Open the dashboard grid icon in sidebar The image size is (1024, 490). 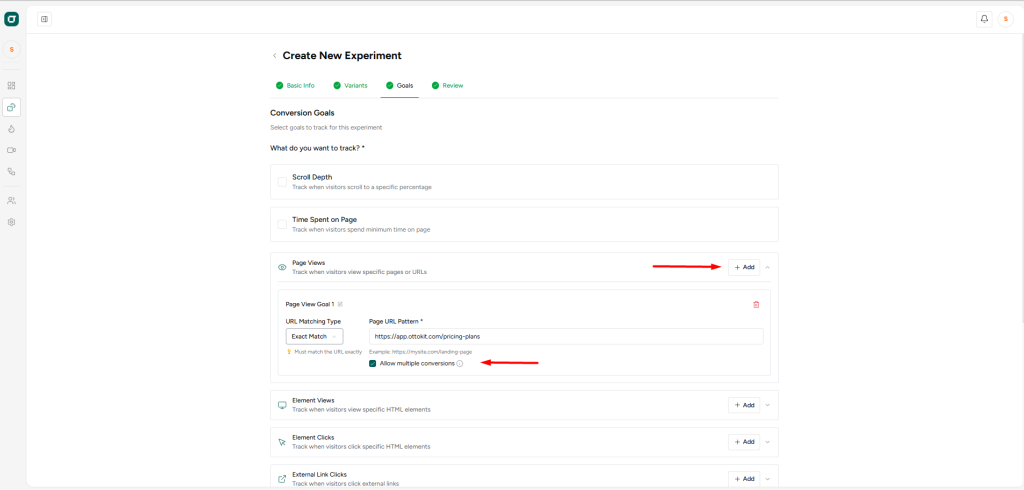coord(11,85)
